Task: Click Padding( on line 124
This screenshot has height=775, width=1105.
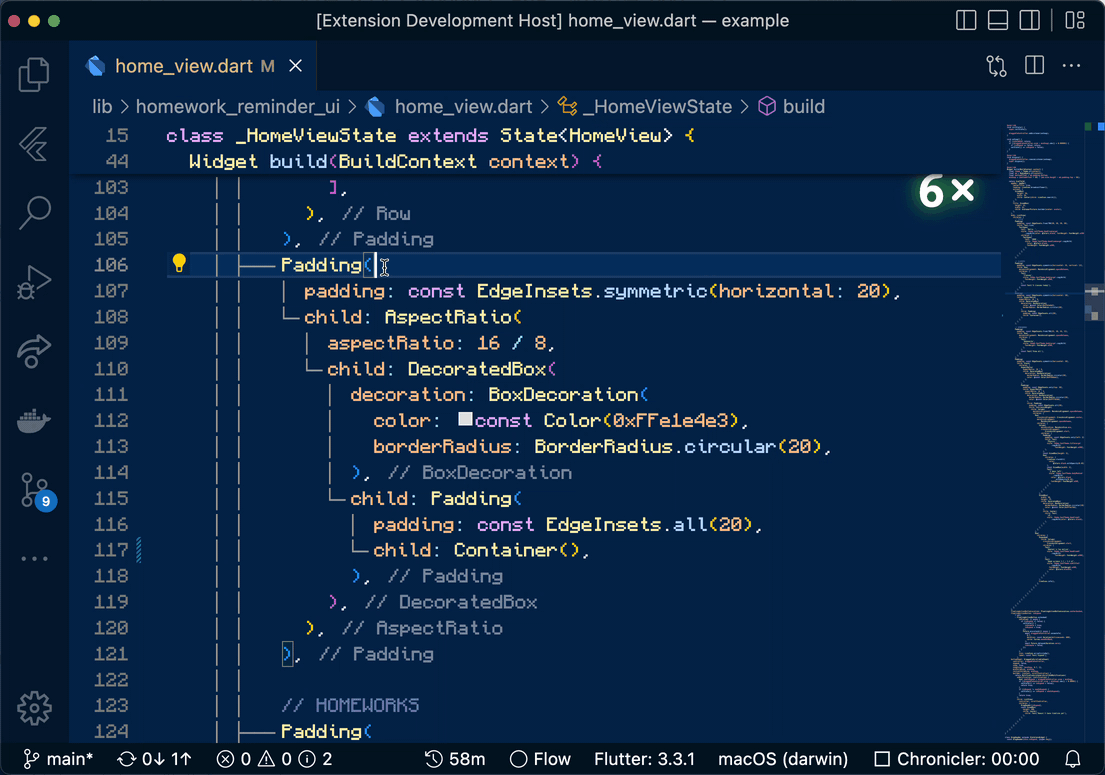Action: coord(326,731)
